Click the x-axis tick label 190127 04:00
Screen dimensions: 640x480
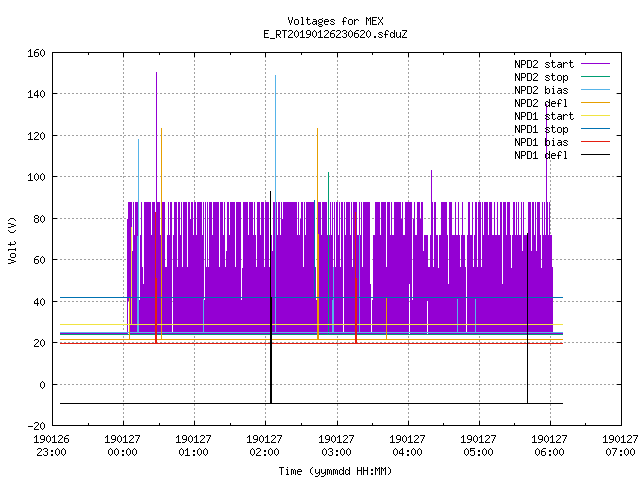click(x=407, y=446)
